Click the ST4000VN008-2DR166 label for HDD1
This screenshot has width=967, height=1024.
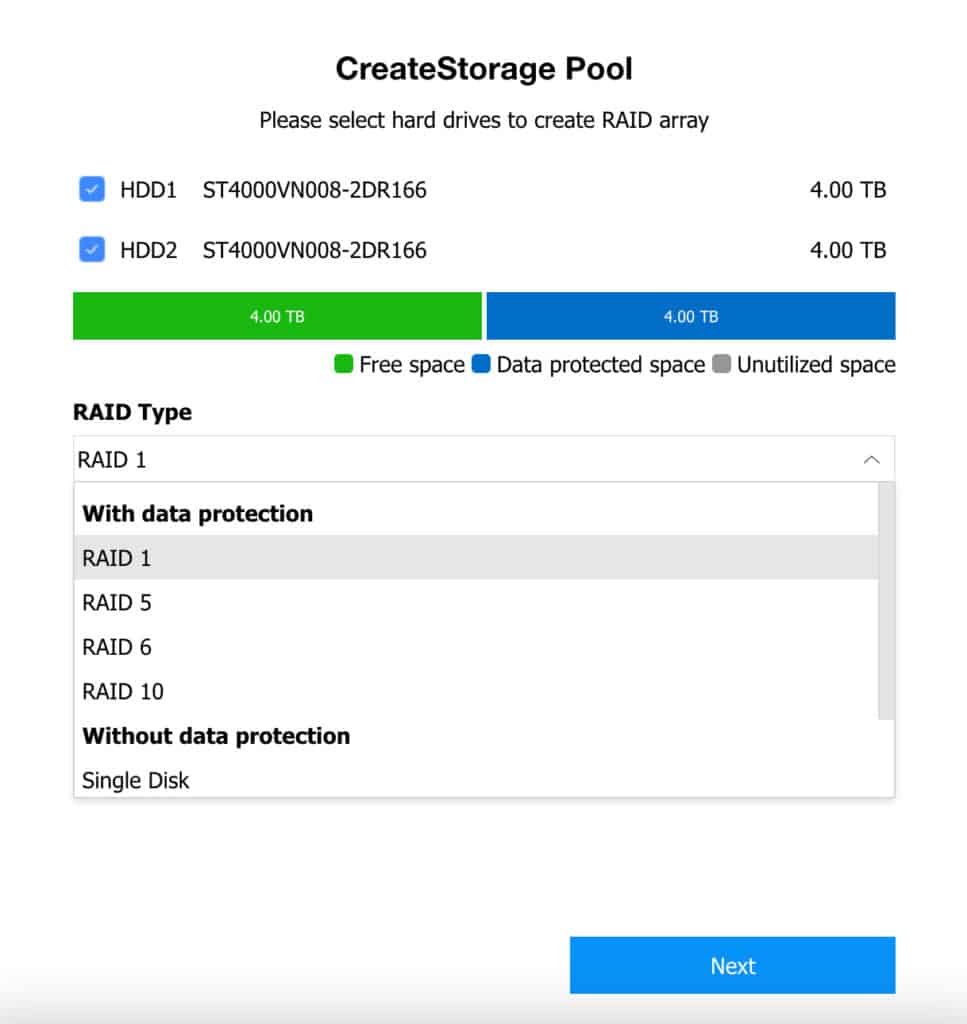tap(315, 189)
